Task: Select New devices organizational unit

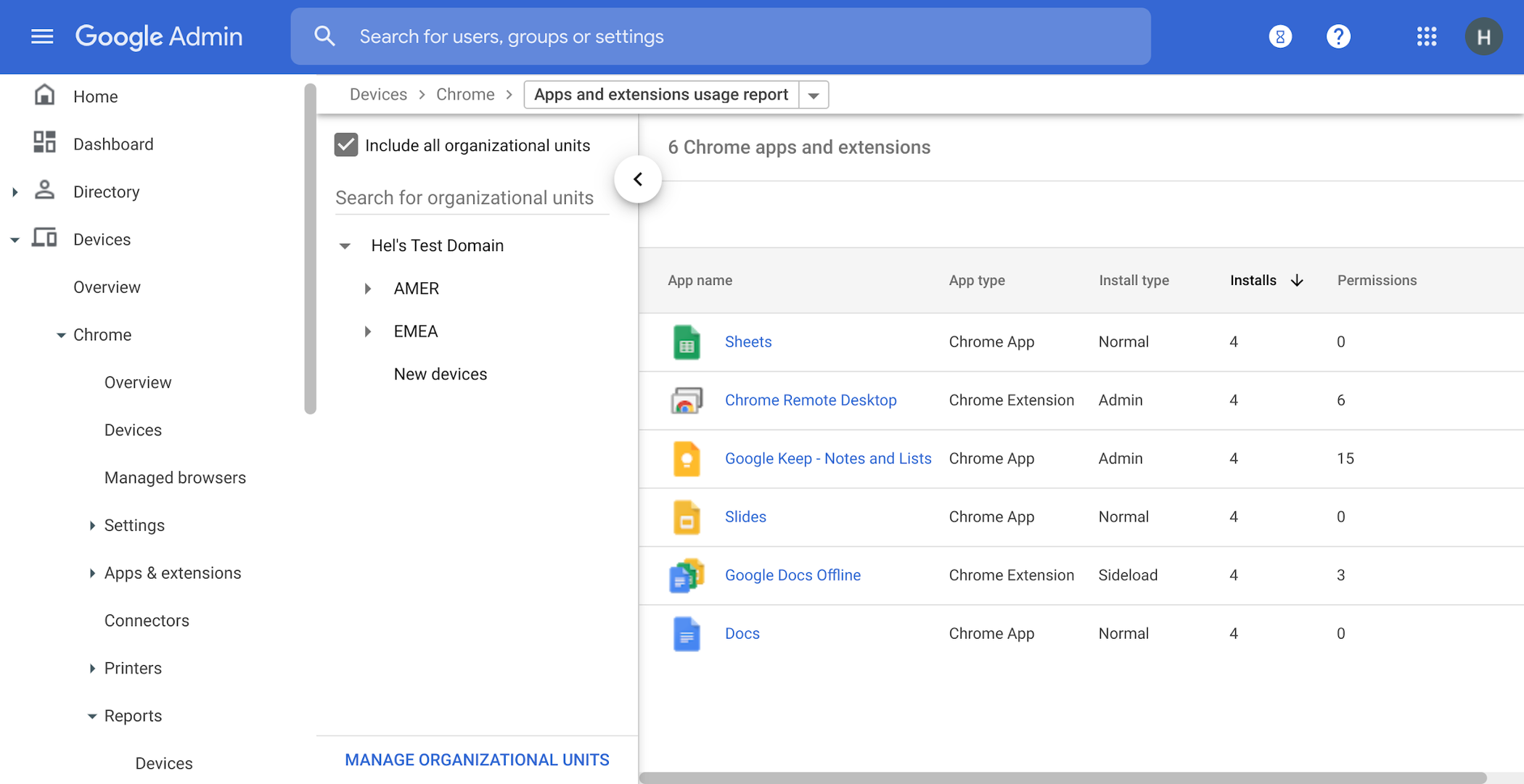Action: (440, 374)
